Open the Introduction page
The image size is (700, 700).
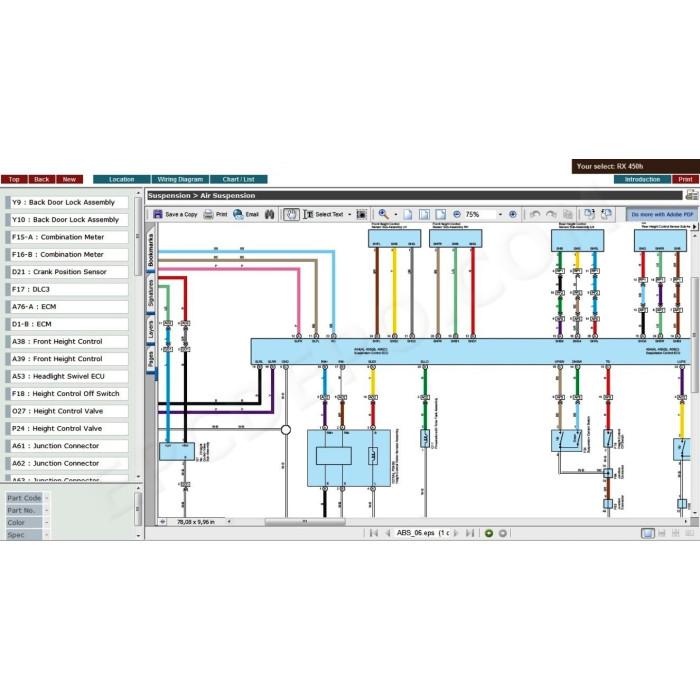pyautogui.click(x=642, y=179)
